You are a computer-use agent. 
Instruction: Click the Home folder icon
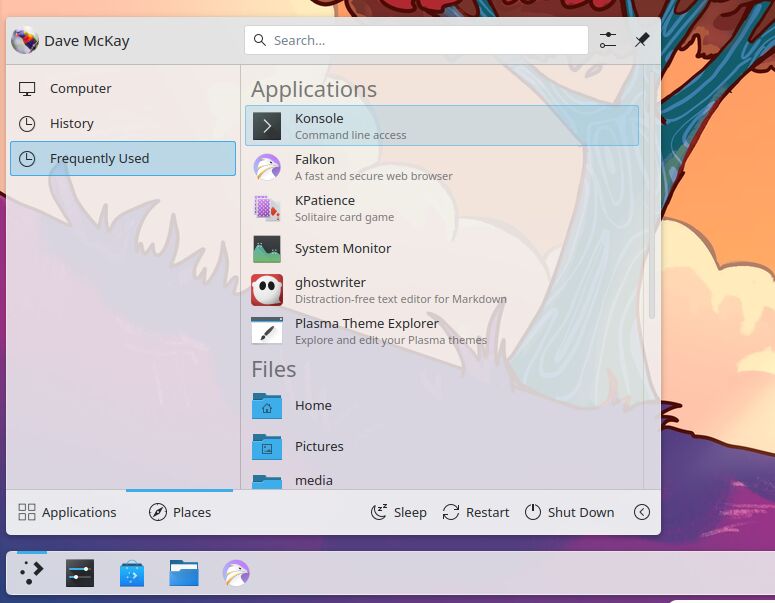267,406
